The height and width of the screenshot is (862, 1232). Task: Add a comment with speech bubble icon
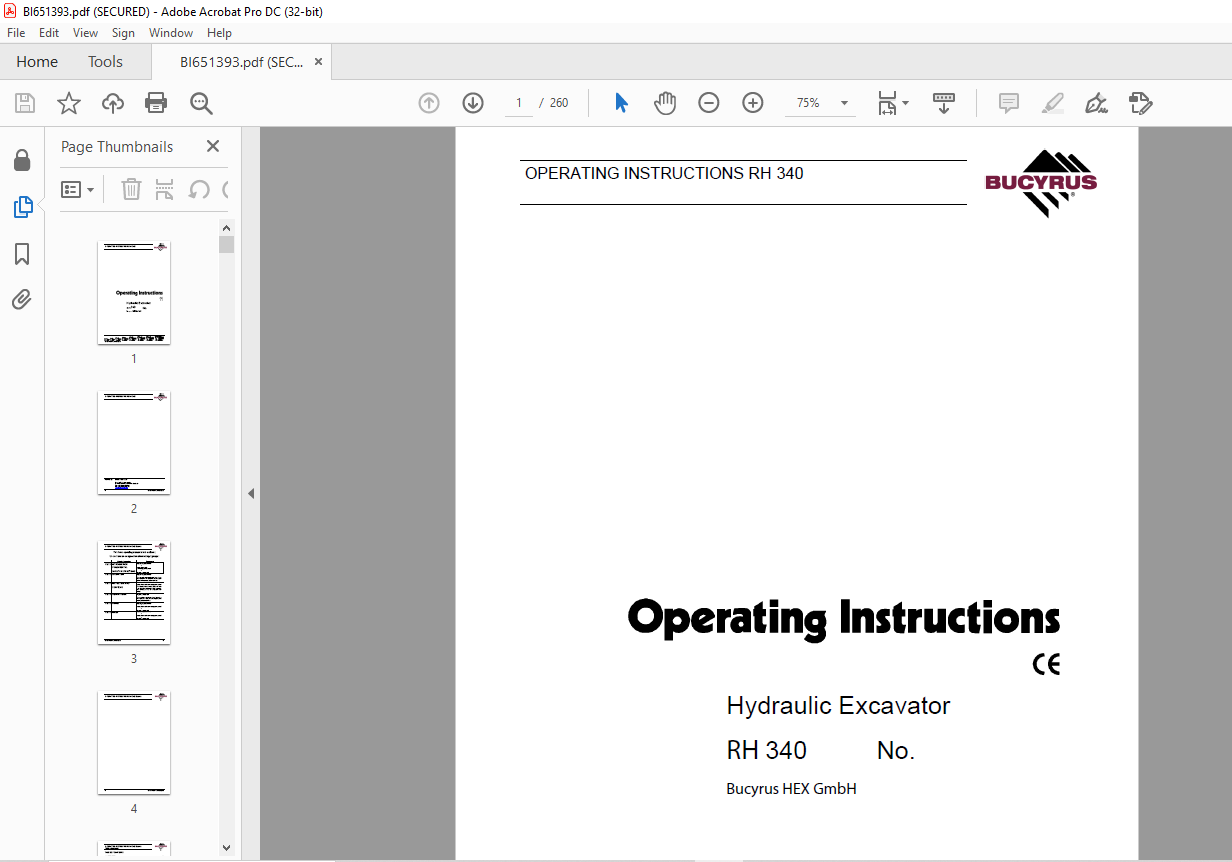(1009, 103)
